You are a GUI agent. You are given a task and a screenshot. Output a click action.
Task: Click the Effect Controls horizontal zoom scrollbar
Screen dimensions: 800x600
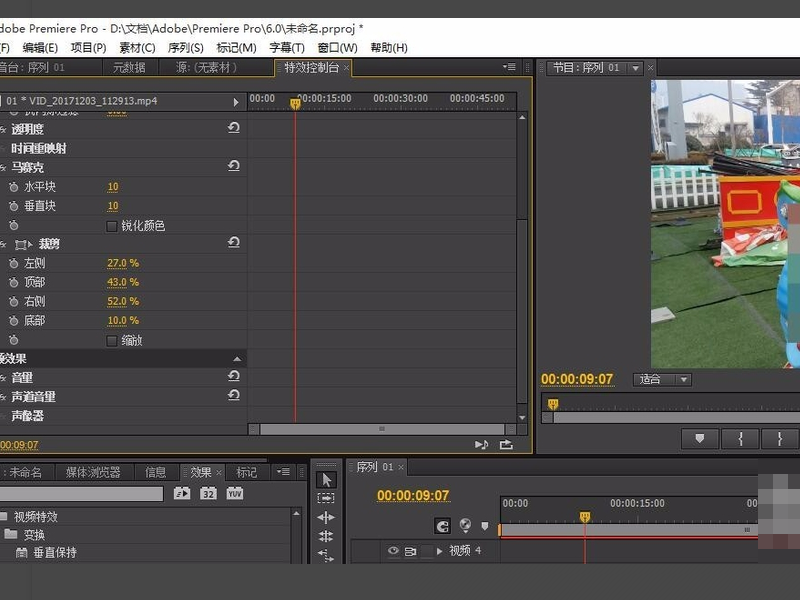coord(382,430)
